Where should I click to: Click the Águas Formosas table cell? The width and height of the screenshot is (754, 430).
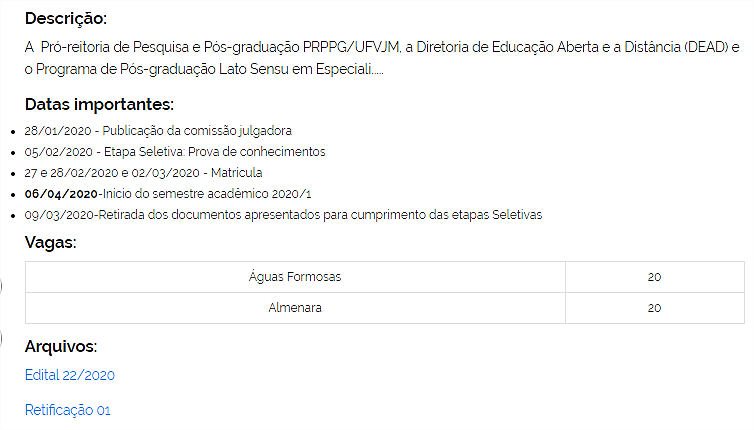(x=295, y=277)
